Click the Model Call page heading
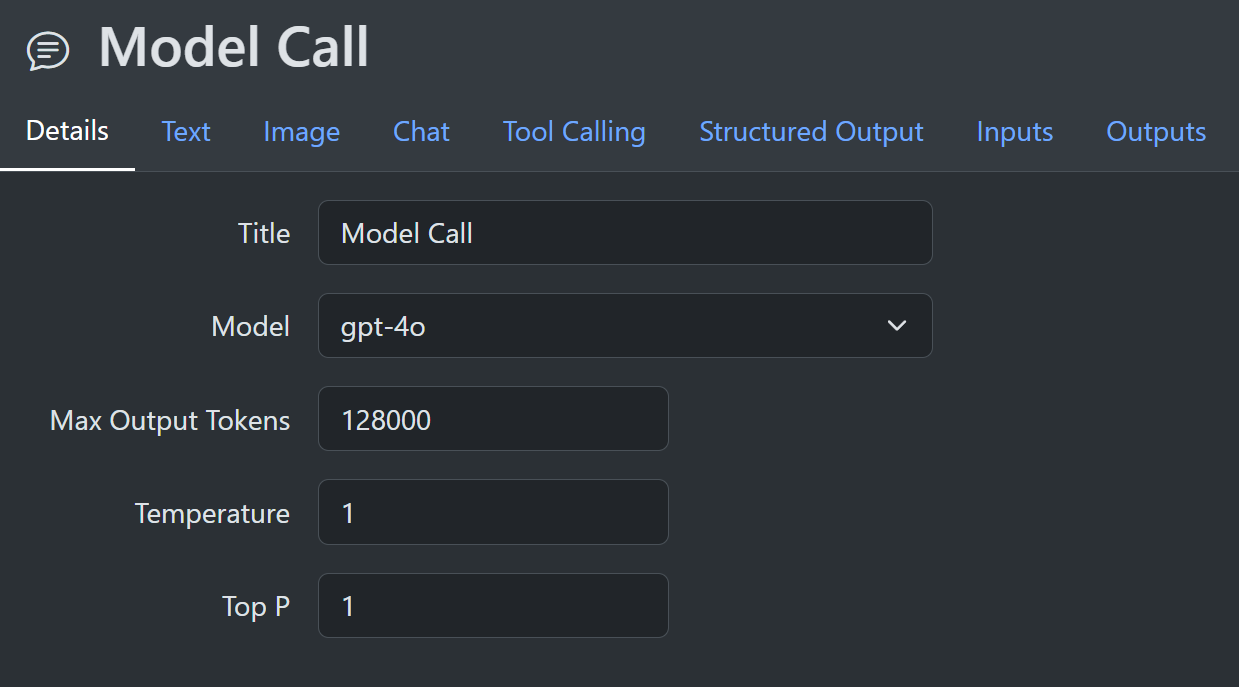The image size is (1239, 687). pos(233,47)
